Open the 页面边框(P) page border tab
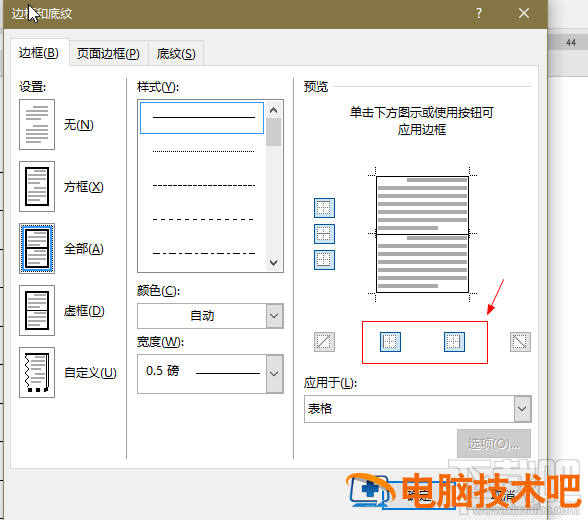 108,54
